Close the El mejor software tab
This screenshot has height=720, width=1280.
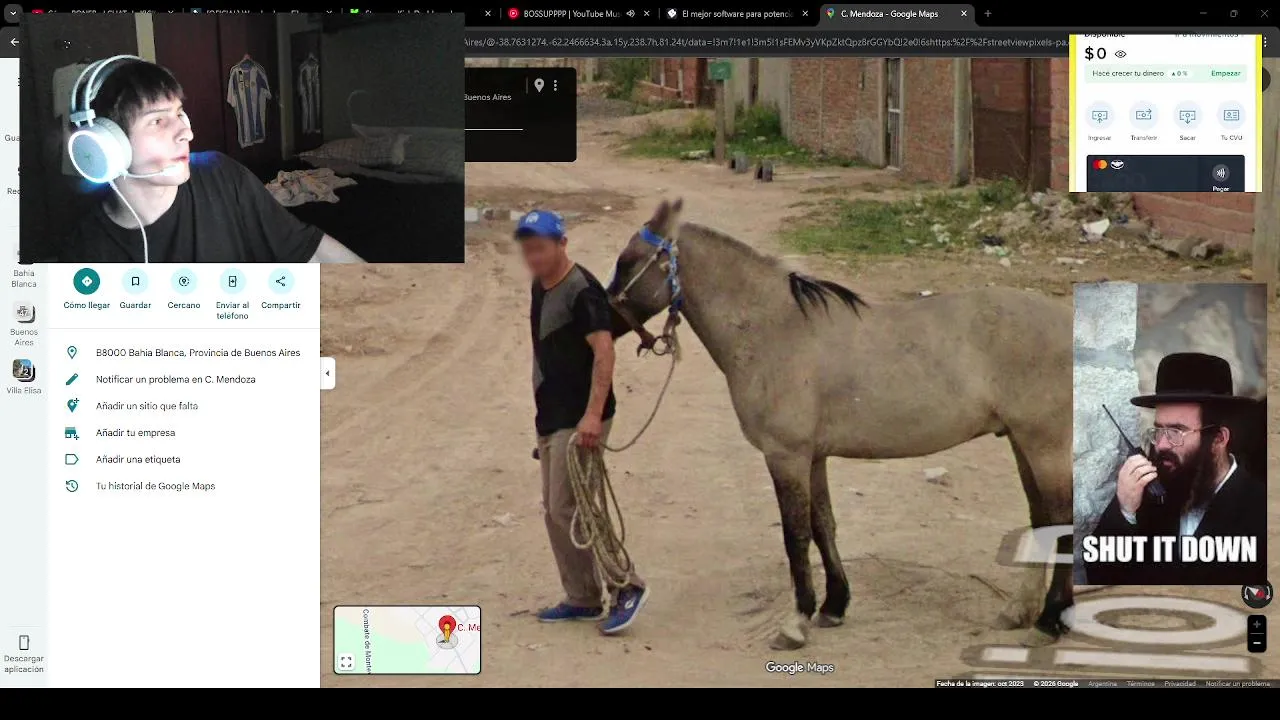pyautogui.click(x=803, y=14)
